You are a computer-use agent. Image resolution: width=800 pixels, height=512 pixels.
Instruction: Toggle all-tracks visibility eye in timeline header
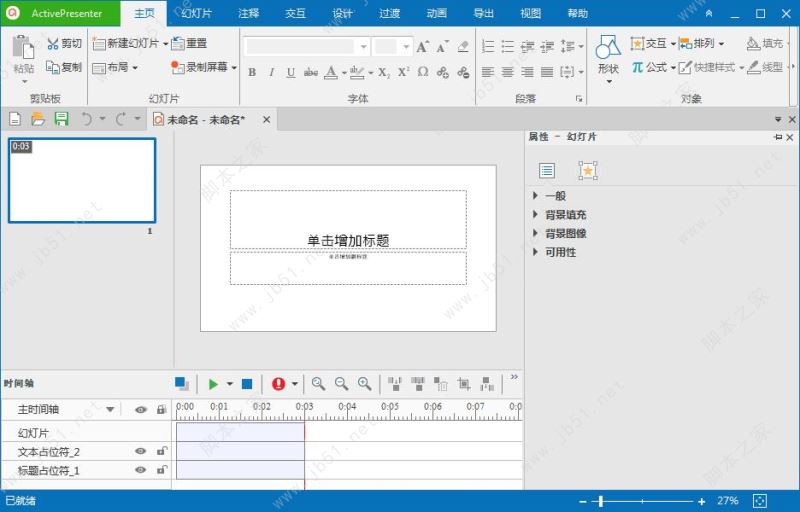tap(140, 409)
